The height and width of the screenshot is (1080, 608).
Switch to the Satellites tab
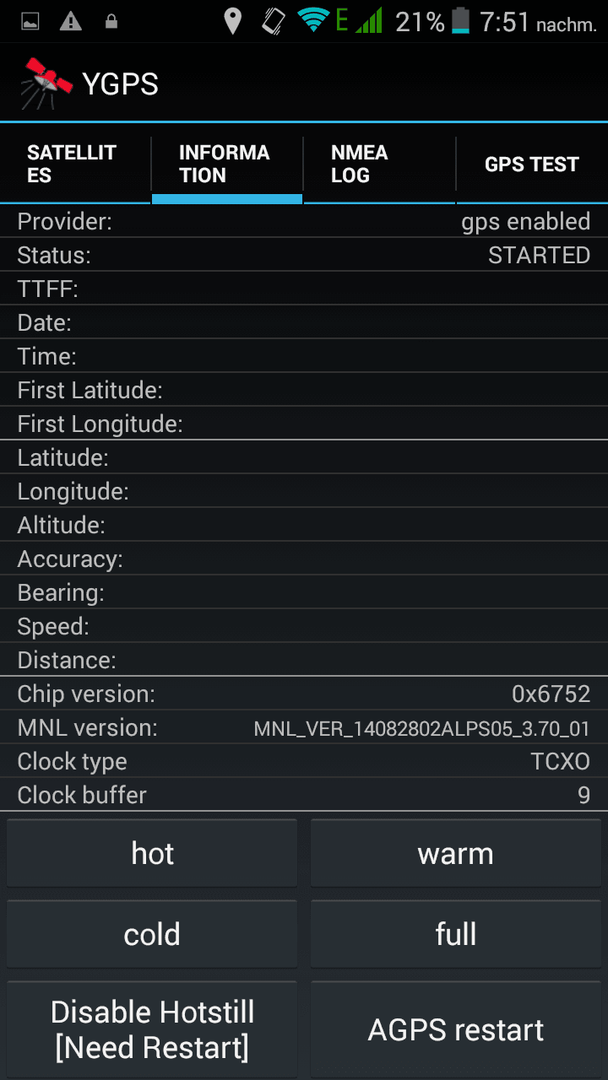tap(76, 164)
